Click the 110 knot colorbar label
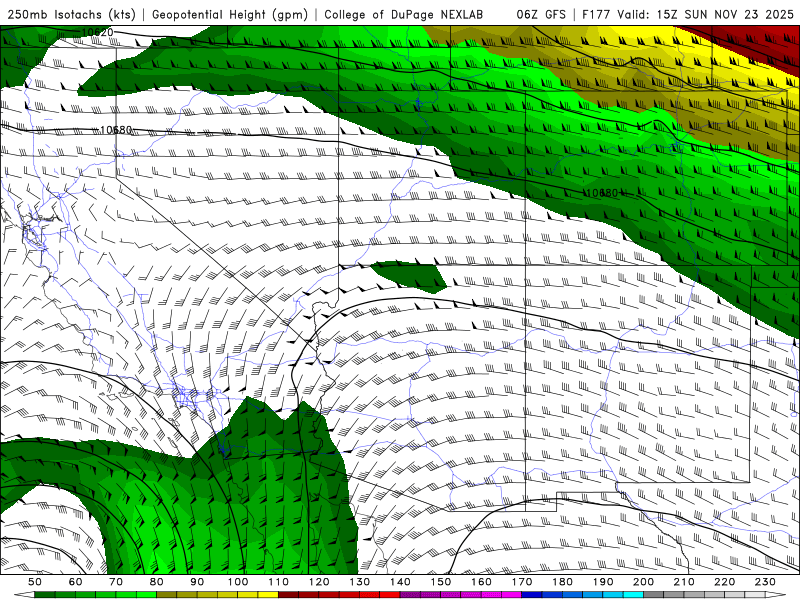The height and width of the screenshot is (600, 800). click(278, 582)
